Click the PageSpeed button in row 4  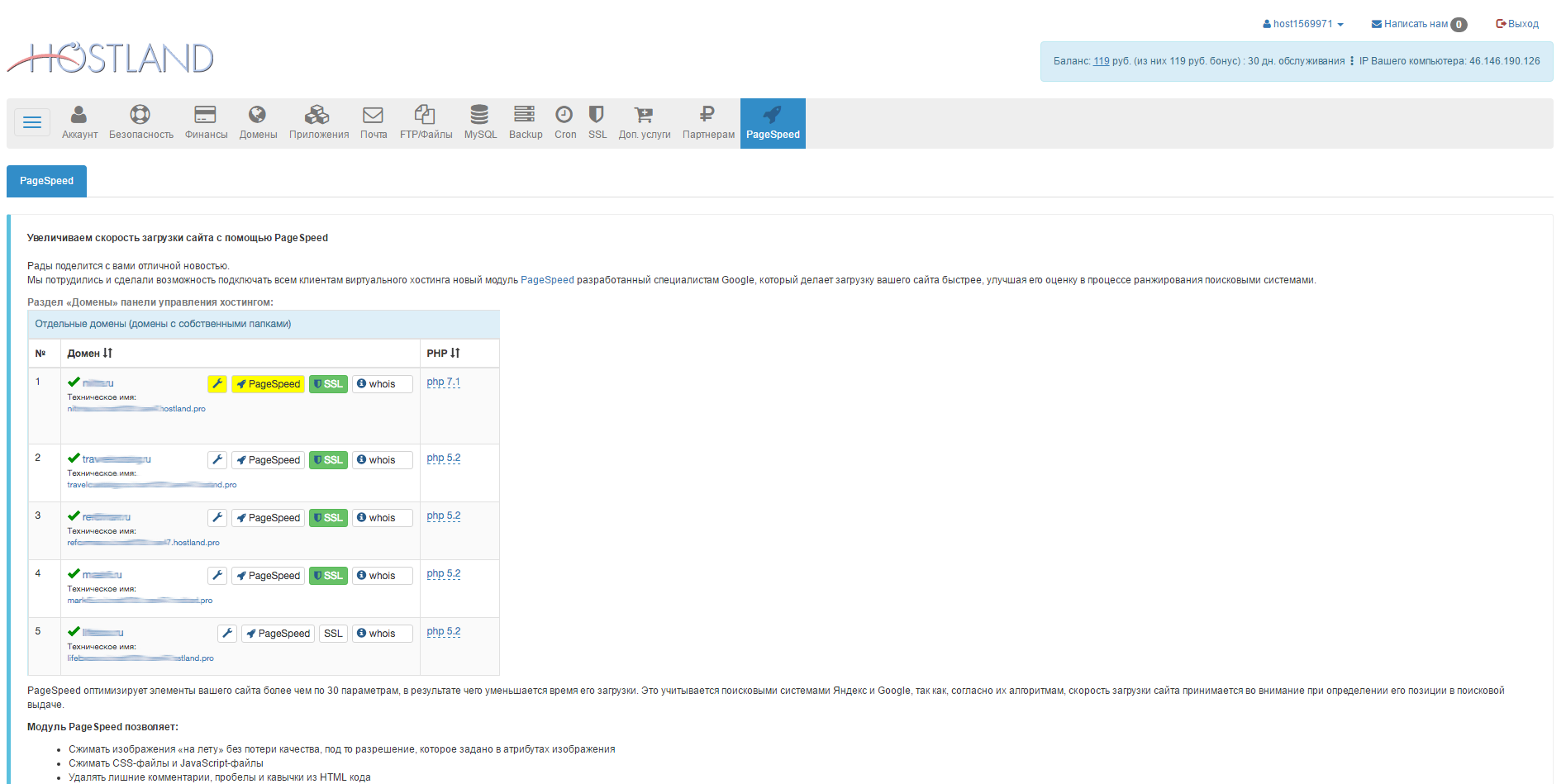(268, 576)
